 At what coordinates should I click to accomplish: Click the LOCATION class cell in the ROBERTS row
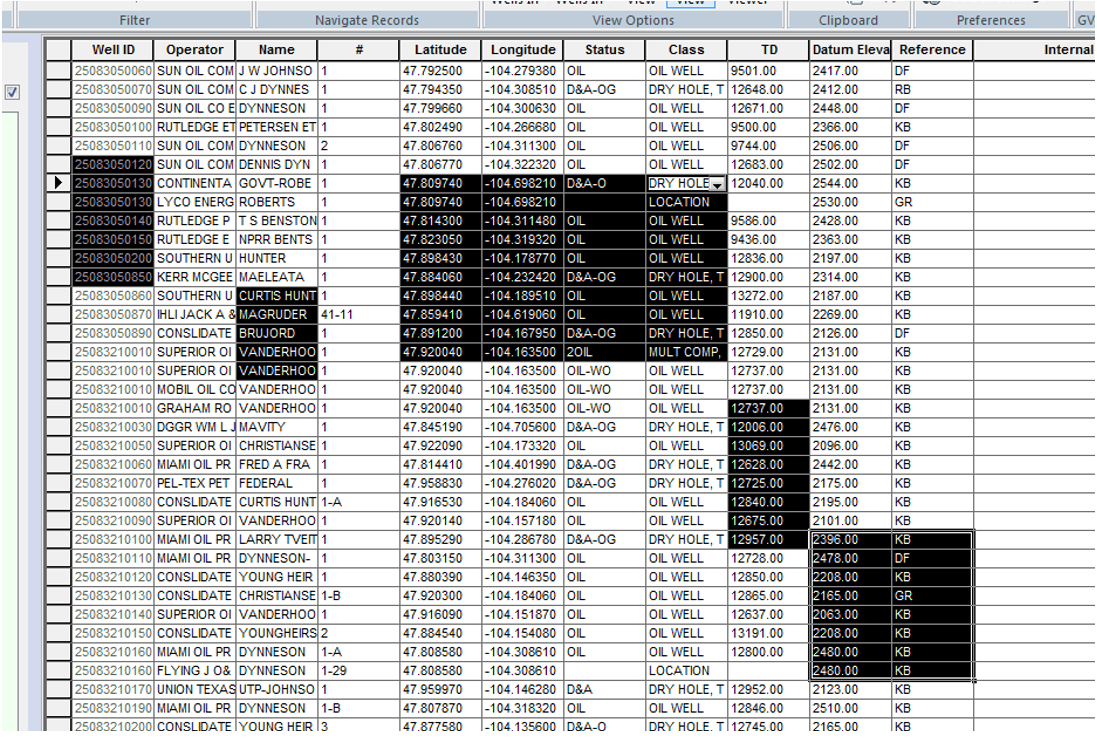pyautogui.click(x=686, y=202)
